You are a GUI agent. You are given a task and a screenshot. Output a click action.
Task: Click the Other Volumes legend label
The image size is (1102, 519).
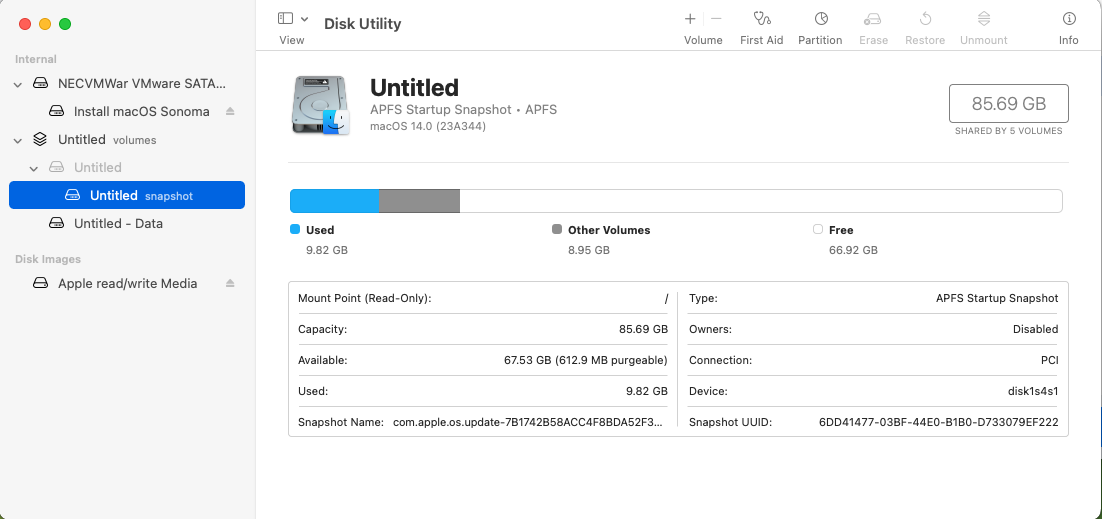point(609,230)
